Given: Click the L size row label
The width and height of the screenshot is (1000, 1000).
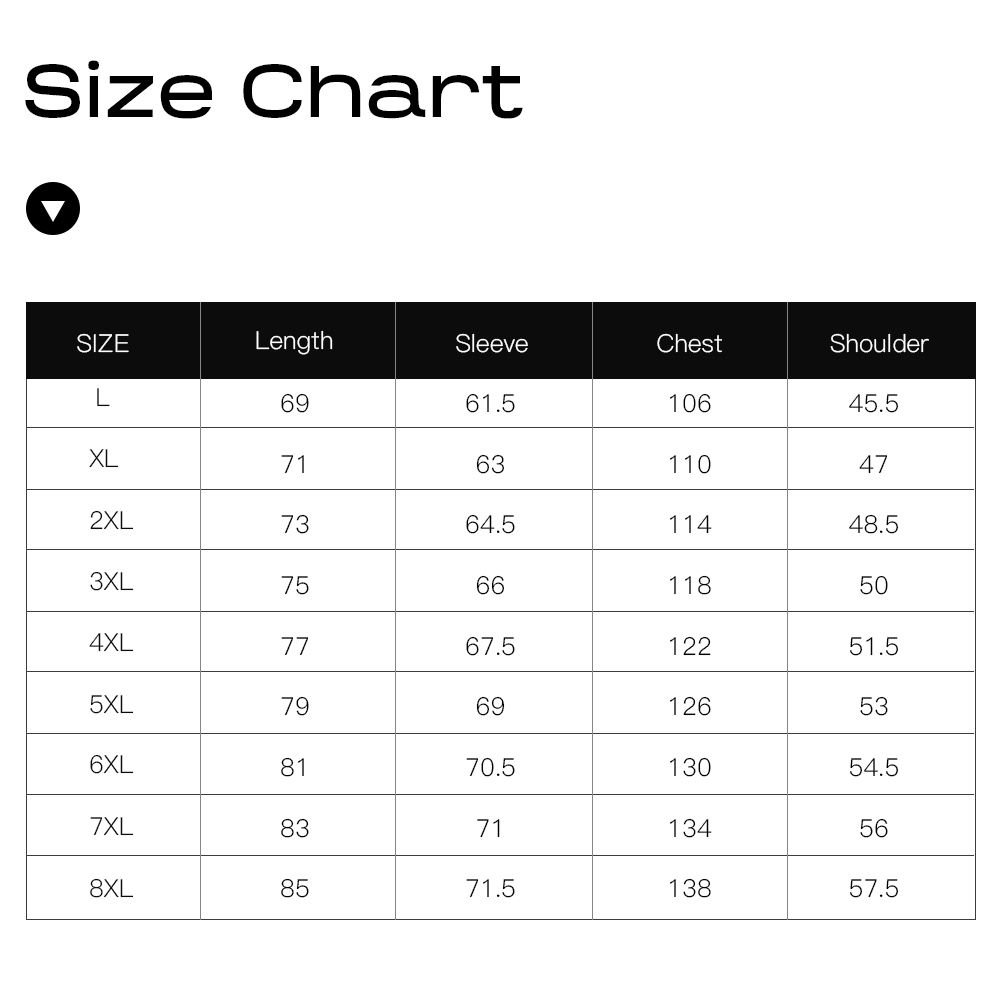Looking at the screenshot, I should pyautogui.click(x=102, y=399).
